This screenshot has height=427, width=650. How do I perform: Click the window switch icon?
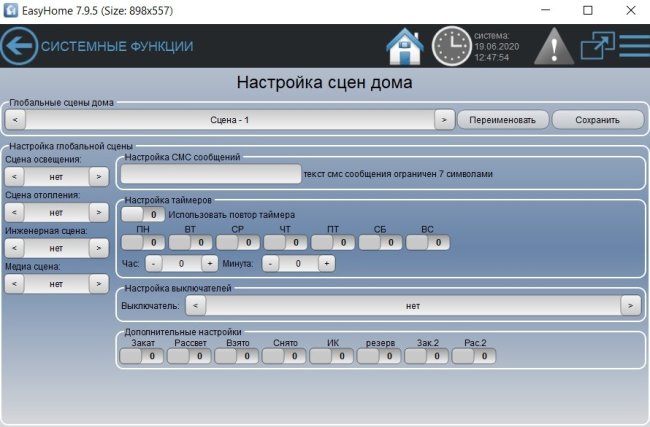pyautogui.click(x=597, y=46)
